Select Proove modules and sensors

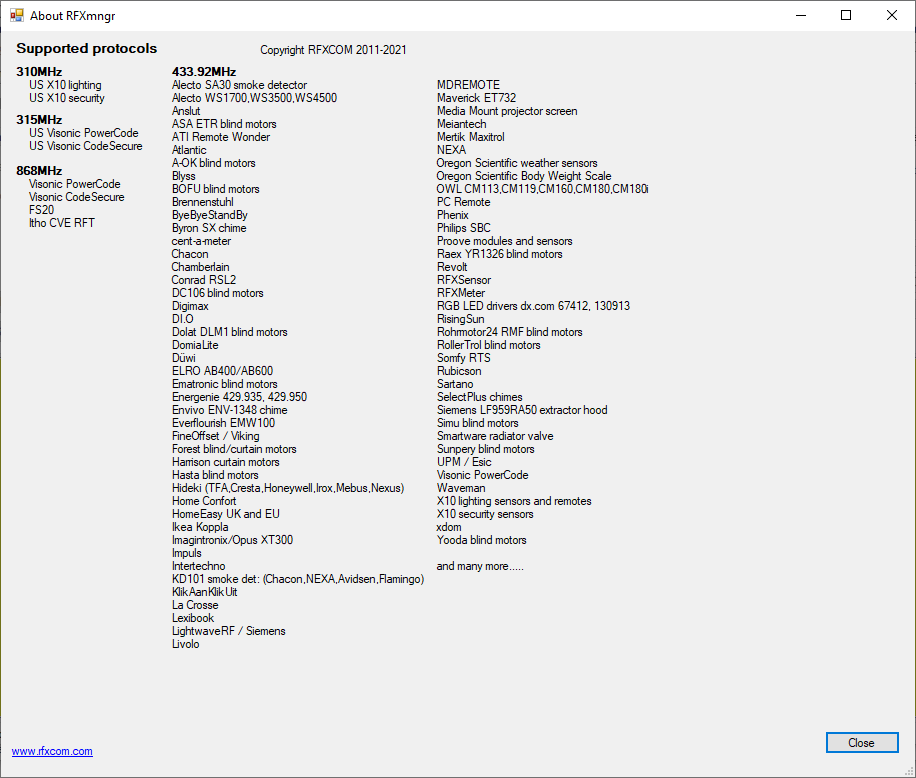click(x=505, y=241)
